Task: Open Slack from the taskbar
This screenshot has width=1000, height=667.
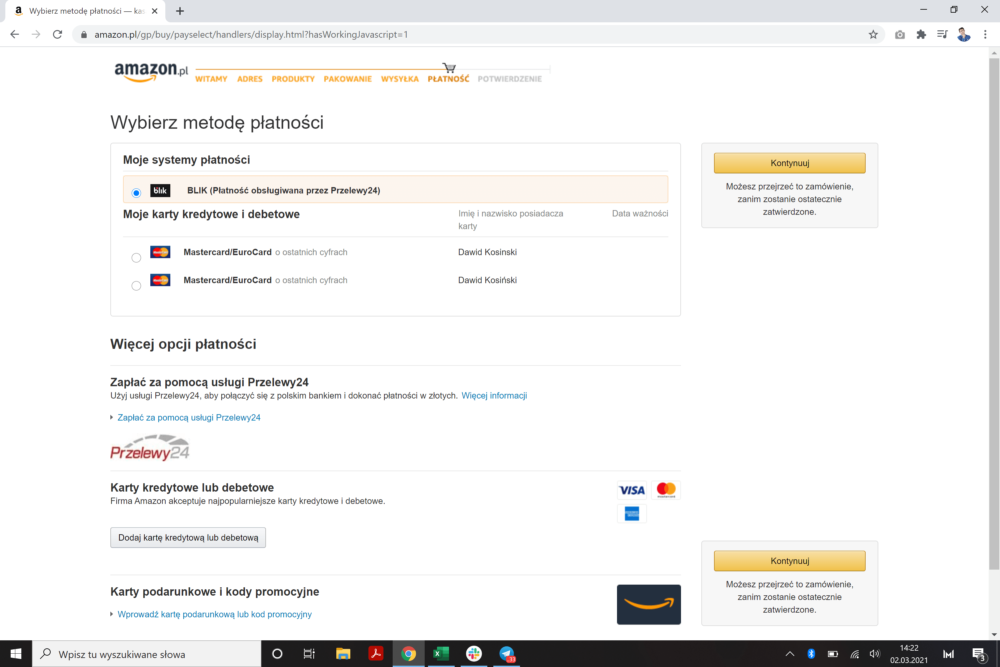Action: click(474, 654)
